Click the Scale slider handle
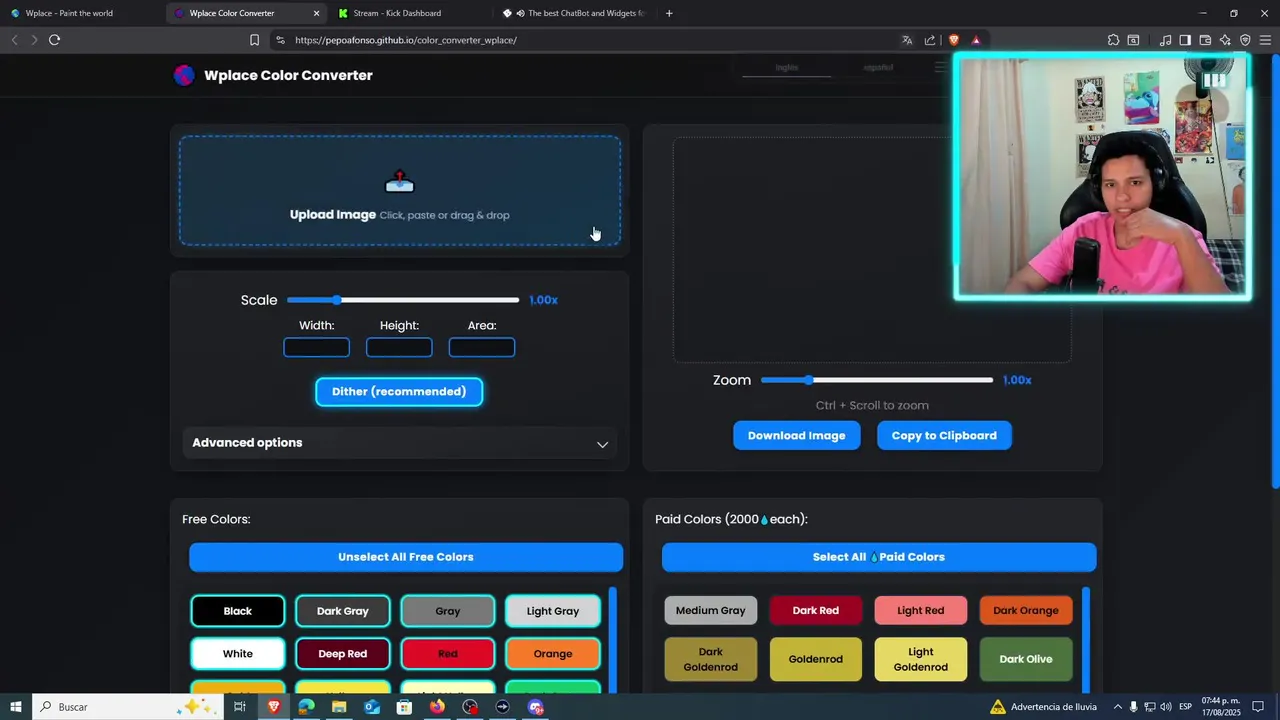This screenshot has width=1280, height=720. click(x=337, y=300)
